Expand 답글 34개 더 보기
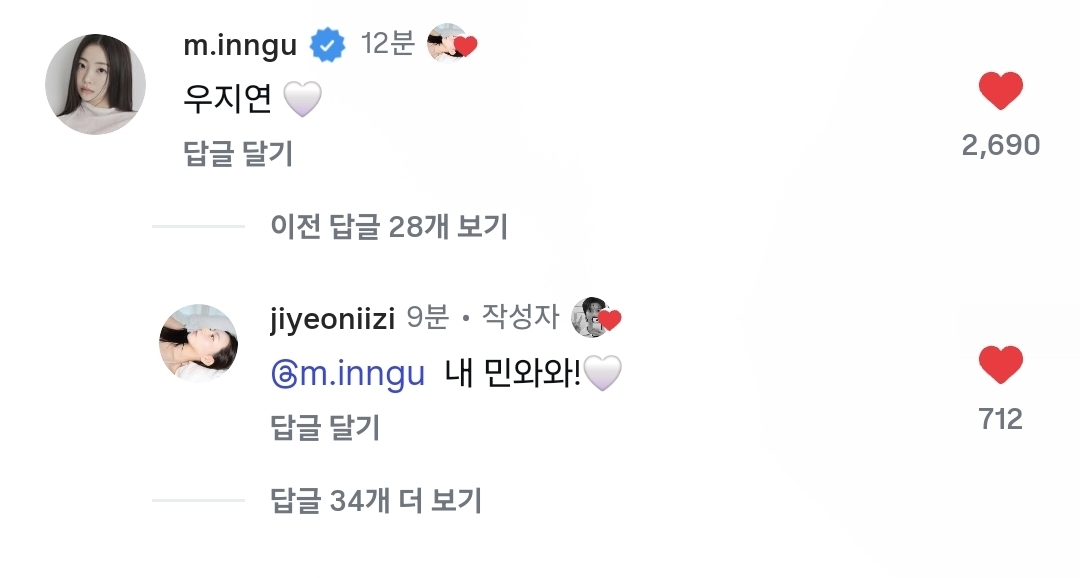This screenshot has width=1080, height=578. pyautogui.click(x=376, y=499)
